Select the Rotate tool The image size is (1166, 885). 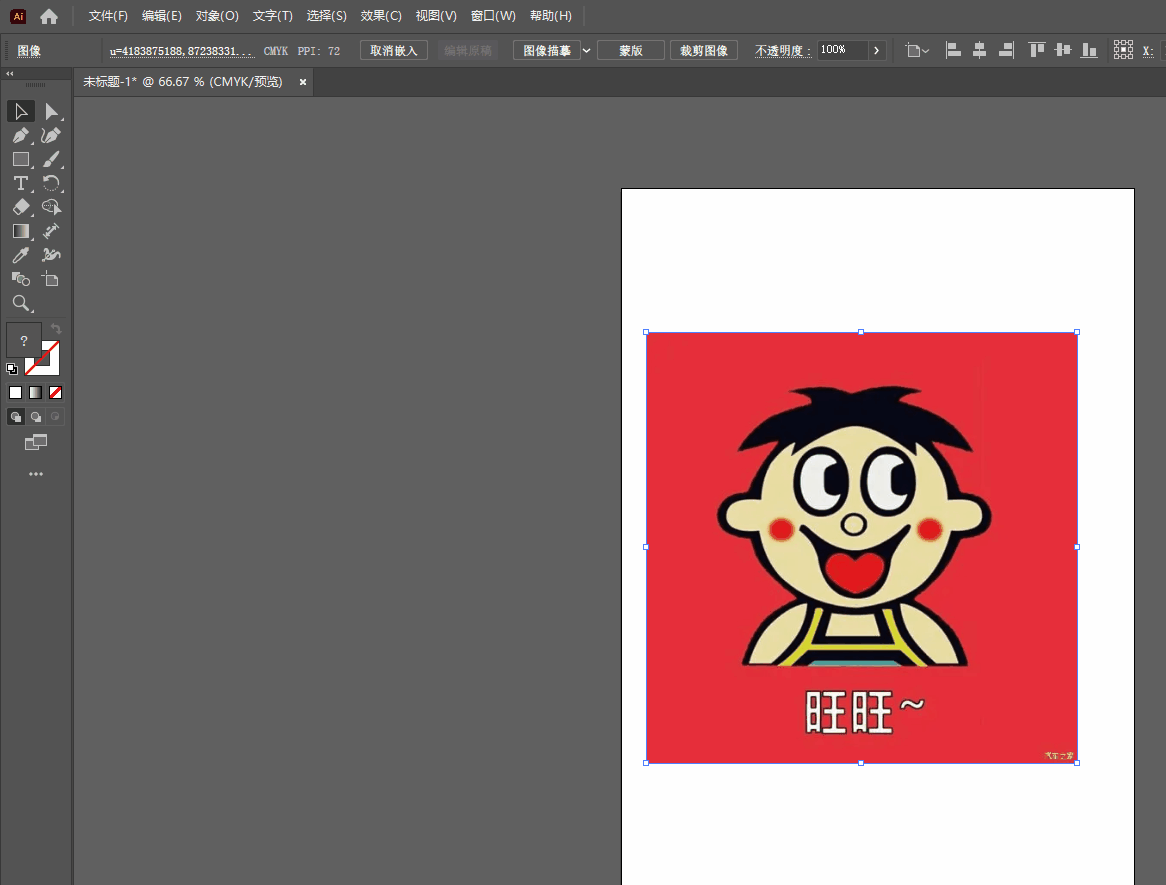pos(51,183)
